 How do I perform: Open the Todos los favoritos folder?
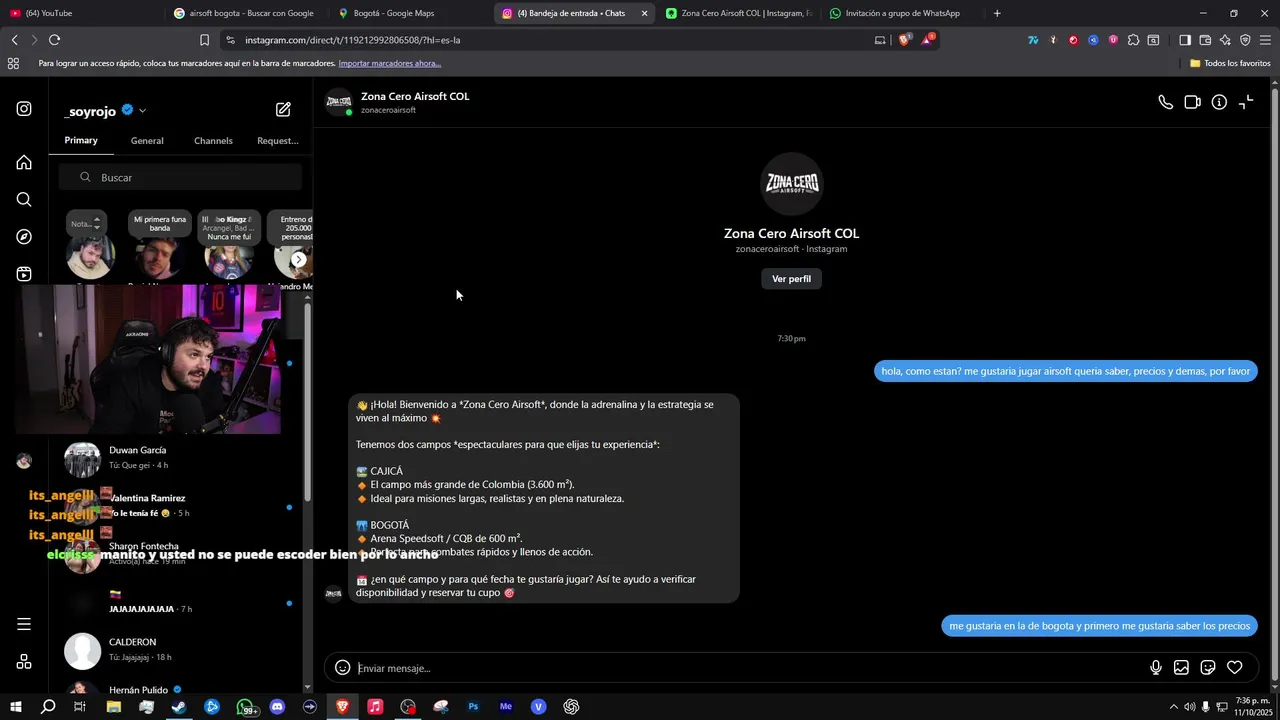pyautogui.click(x=1230, y=63)
